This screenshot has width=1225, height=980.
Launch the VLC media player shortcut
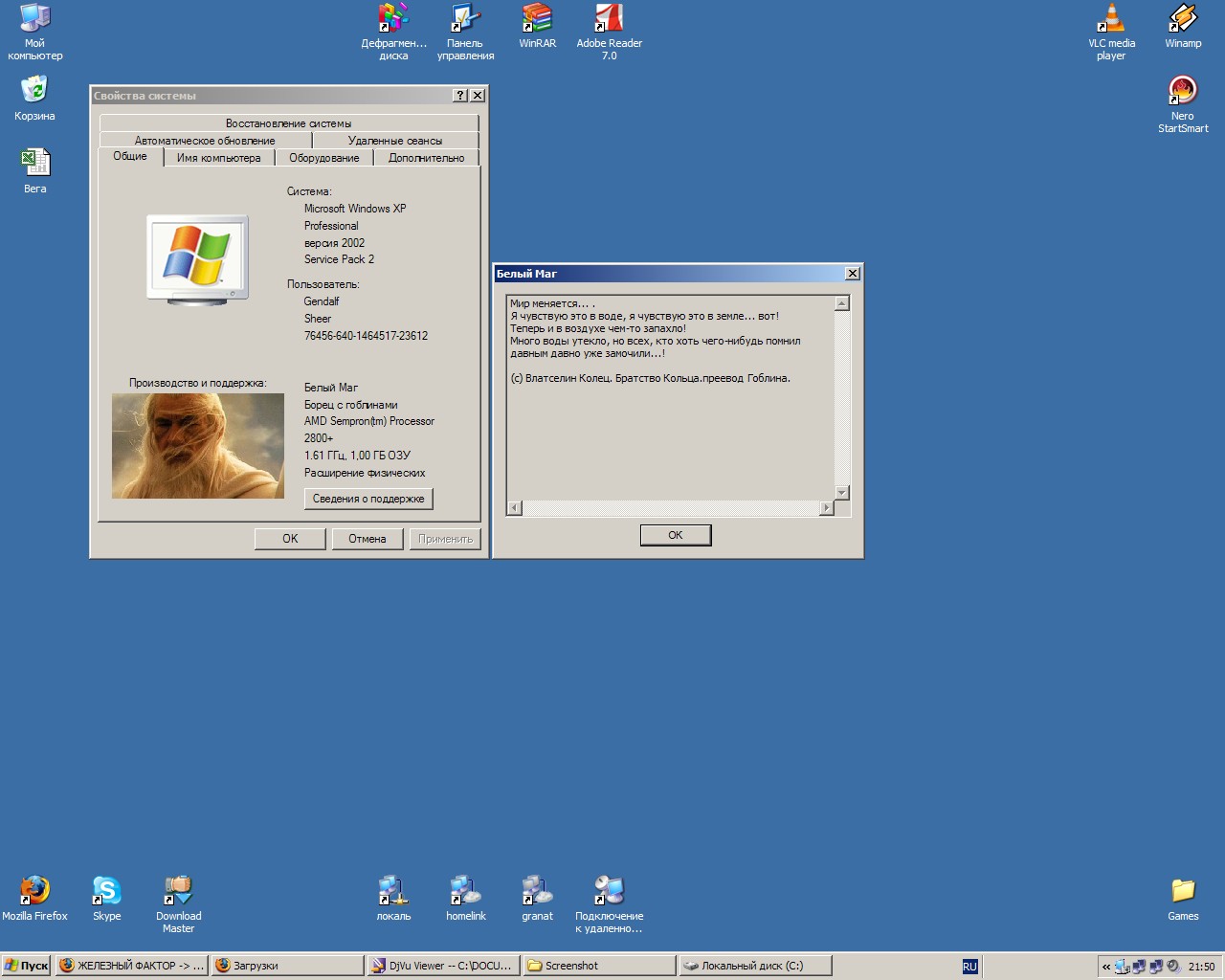(x=1111, y=32)
